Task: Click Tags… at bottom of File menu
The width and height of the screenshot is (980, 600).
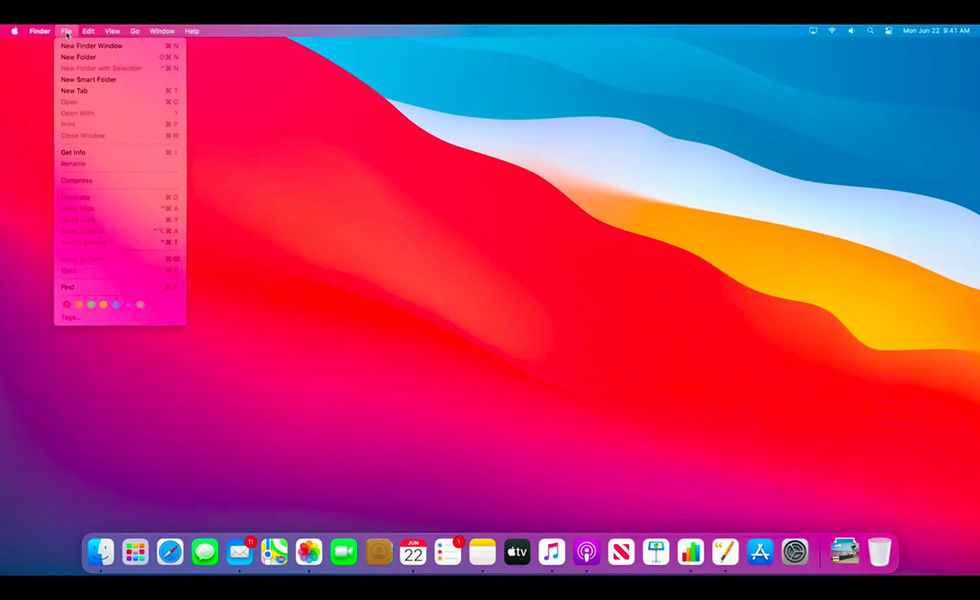Action: point(70,317)
